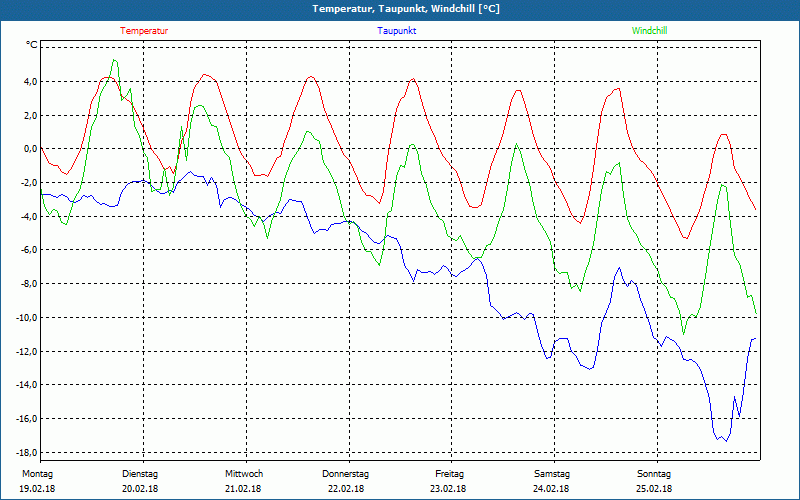
Task: Click the 20.02.18 date label
Action: click(x=140, y=489)
